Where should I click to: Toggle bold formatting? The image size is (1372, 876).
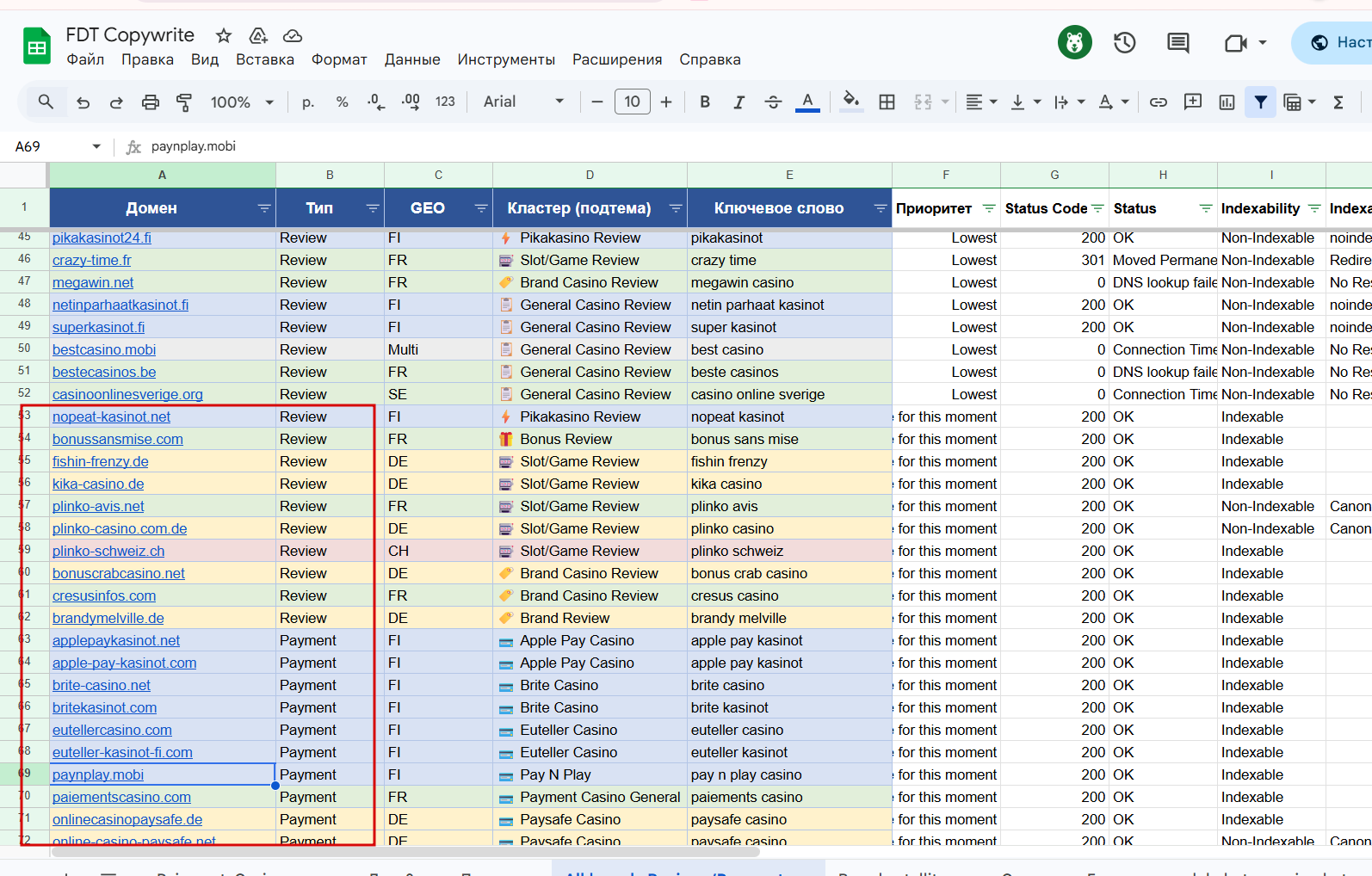pos(705,102)
